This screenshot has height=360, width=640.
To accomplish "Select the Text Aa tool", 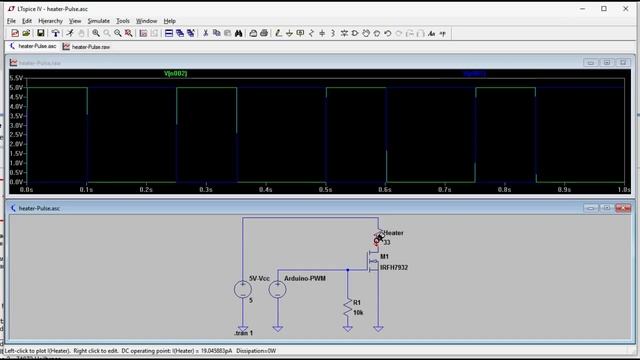I will (x=432, y=33).
